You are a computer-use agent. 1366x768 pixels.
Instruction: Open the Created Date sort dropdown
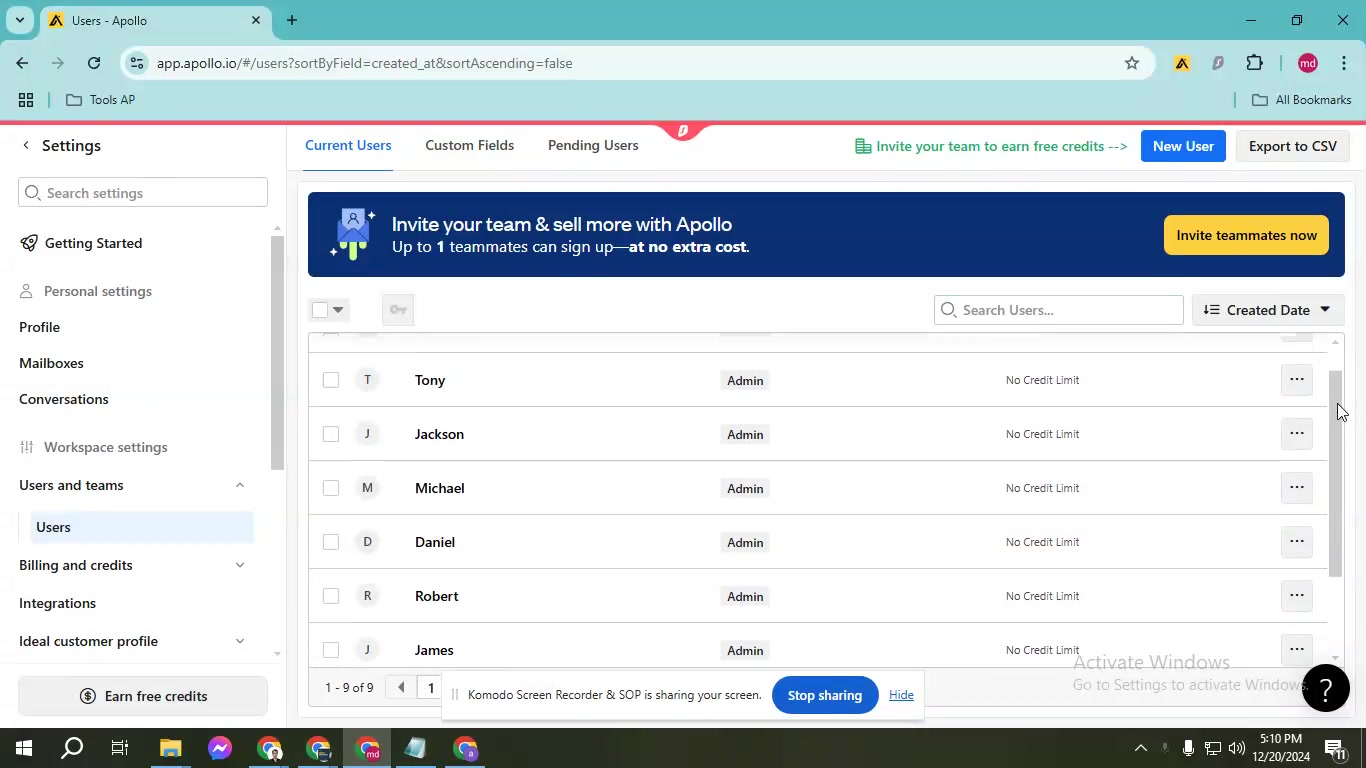click(1268, 310)
